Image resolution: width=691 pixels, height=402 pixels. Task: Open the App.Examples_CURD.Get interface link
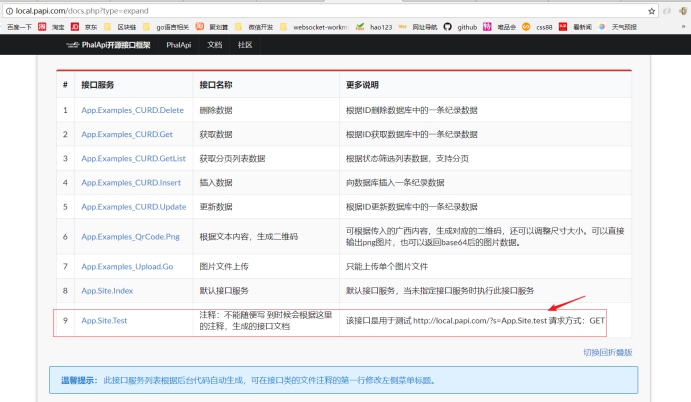click(x=127, y=134)
